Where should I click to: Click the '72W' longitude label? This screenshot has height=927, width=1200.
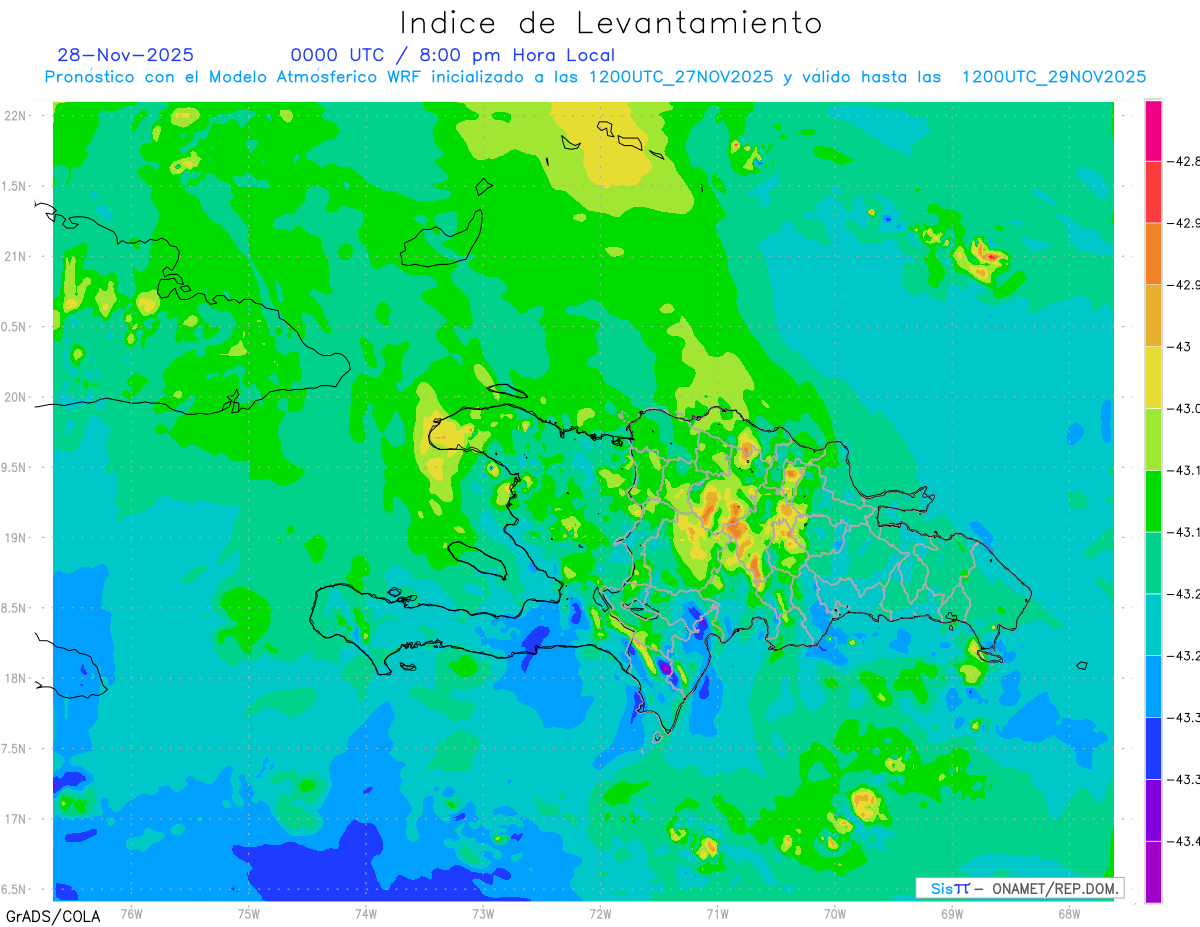[600, 914]
